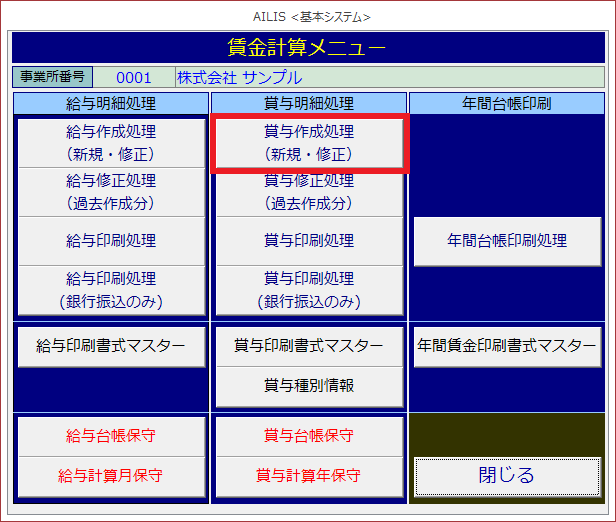Open 給与印刷処理 in the salary column
The height and width of the screenshot is (522, 616).
(111, 240)
